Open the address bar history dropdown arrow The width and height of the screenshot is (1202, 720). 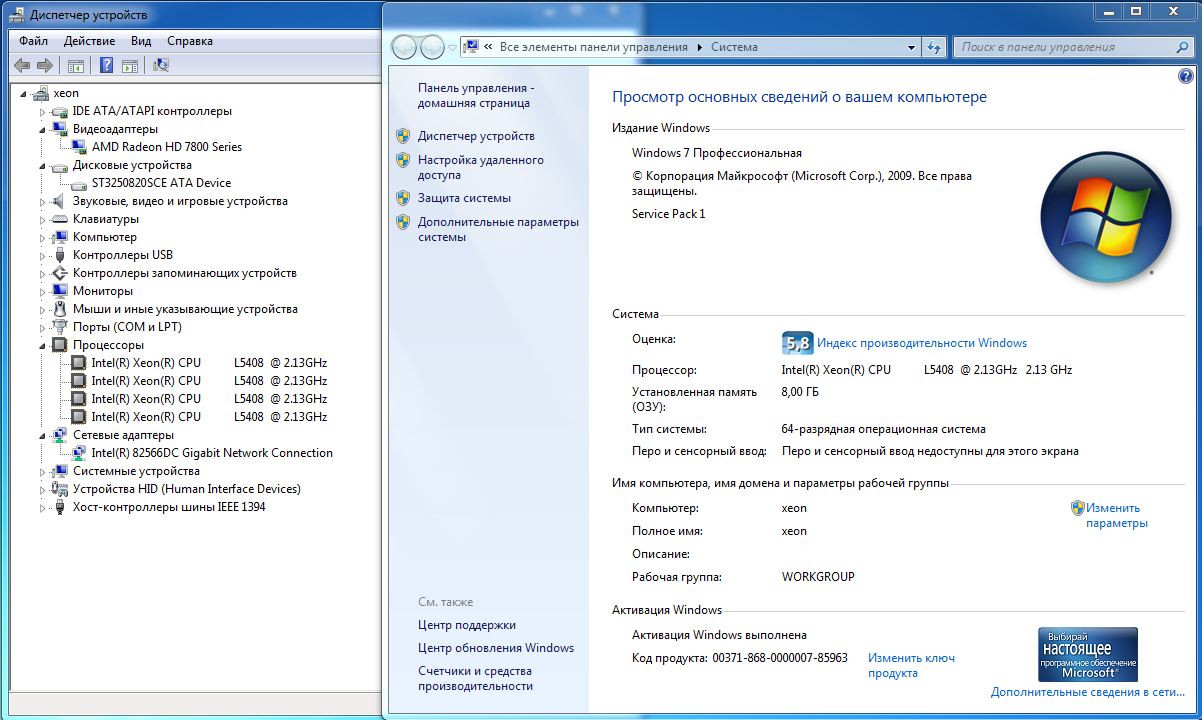tap(911, 47)
